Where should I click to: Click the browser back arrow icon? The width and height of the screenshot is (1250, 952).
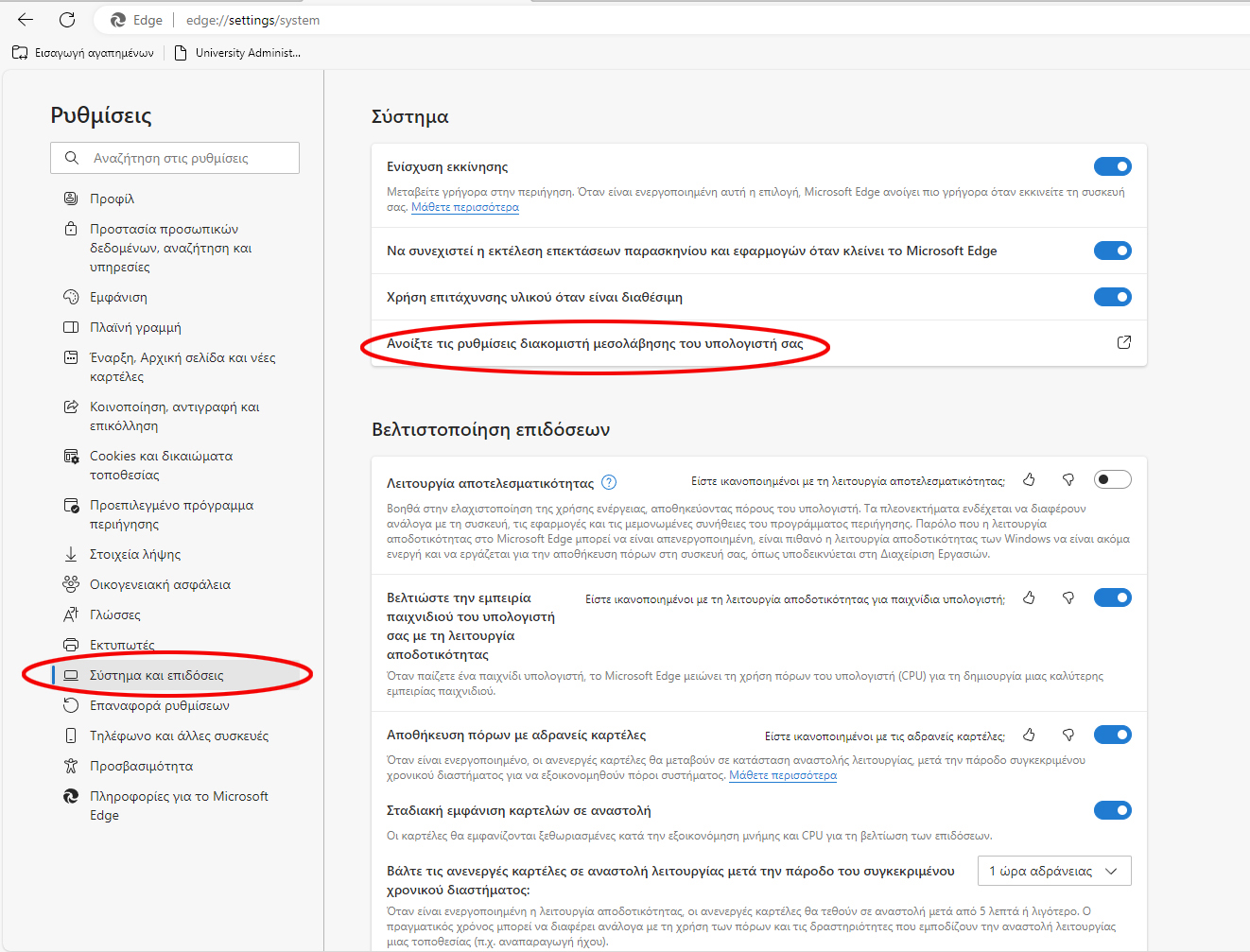coord(26,20)
